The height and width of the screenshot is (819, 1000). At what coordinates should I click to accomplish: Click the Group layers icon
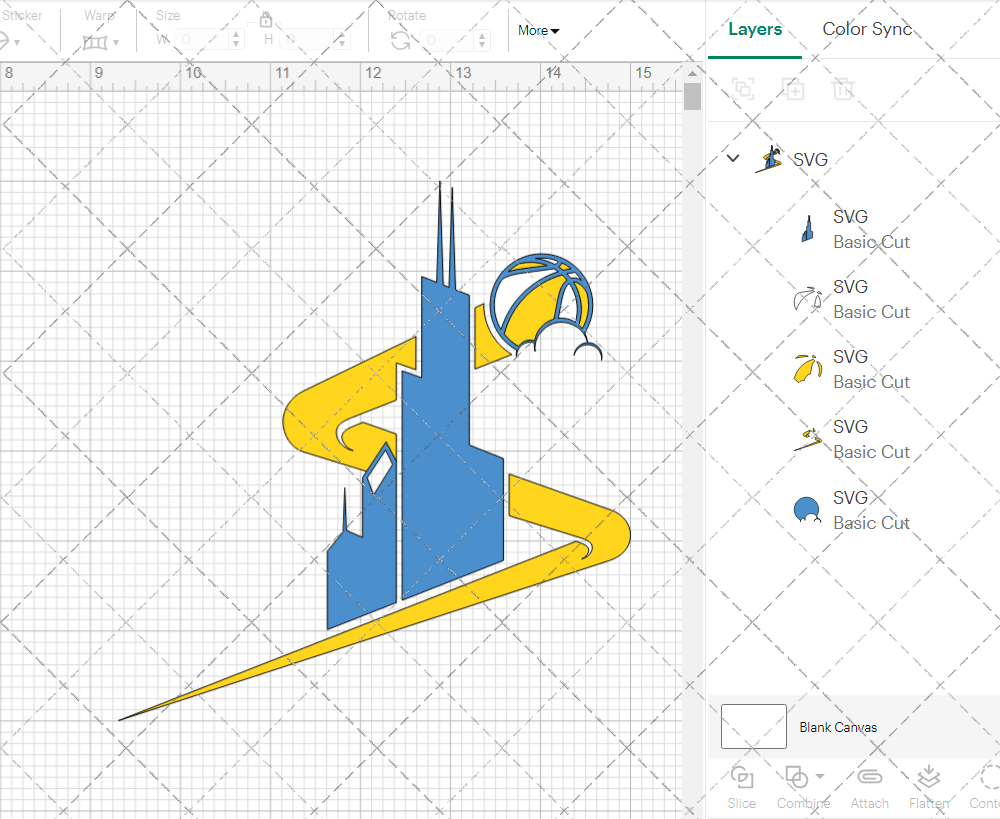tap(743, 89)
